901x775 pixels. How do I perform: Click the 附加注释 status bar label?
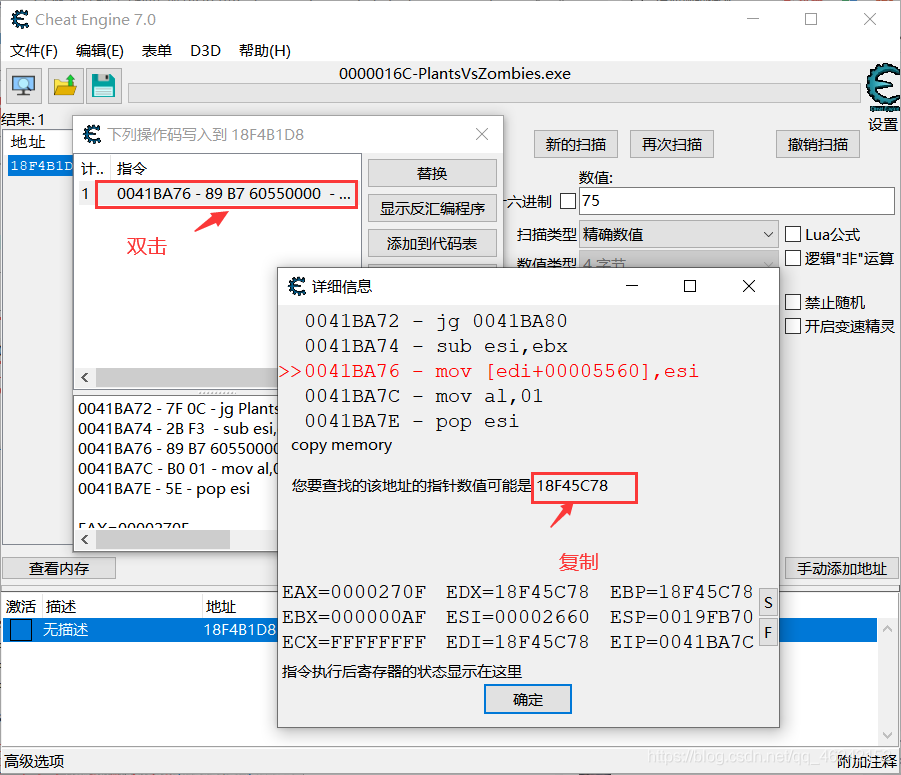(867, 761)
